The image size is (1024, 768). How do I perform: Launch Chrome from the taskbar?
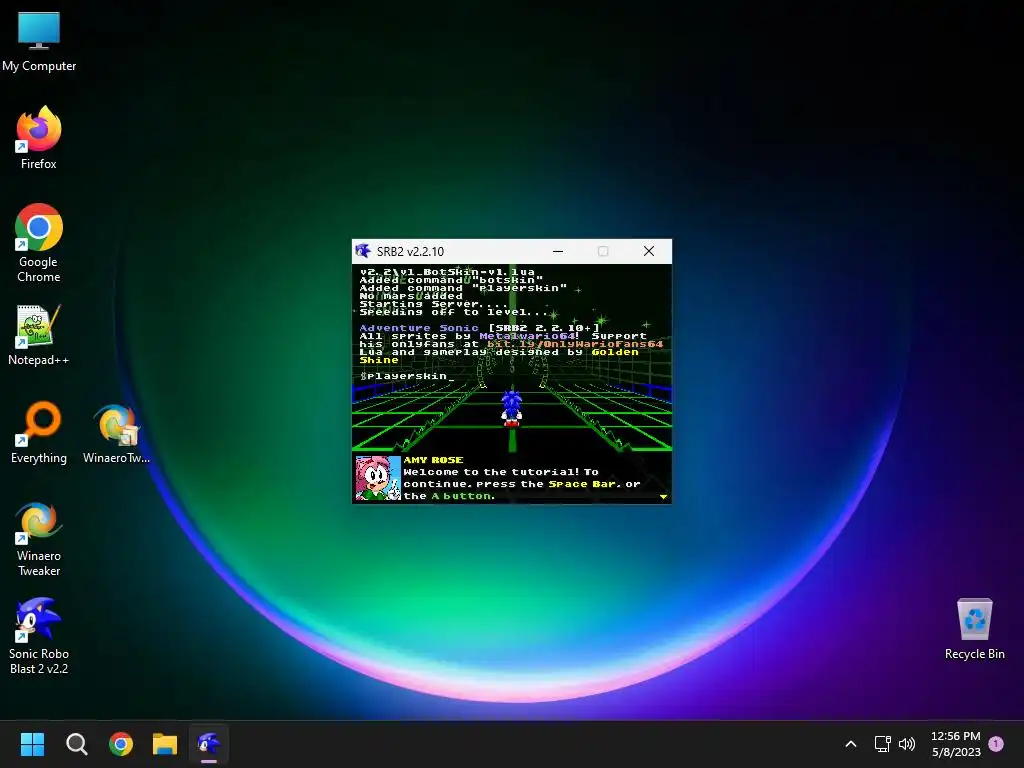tap(121, 744)
